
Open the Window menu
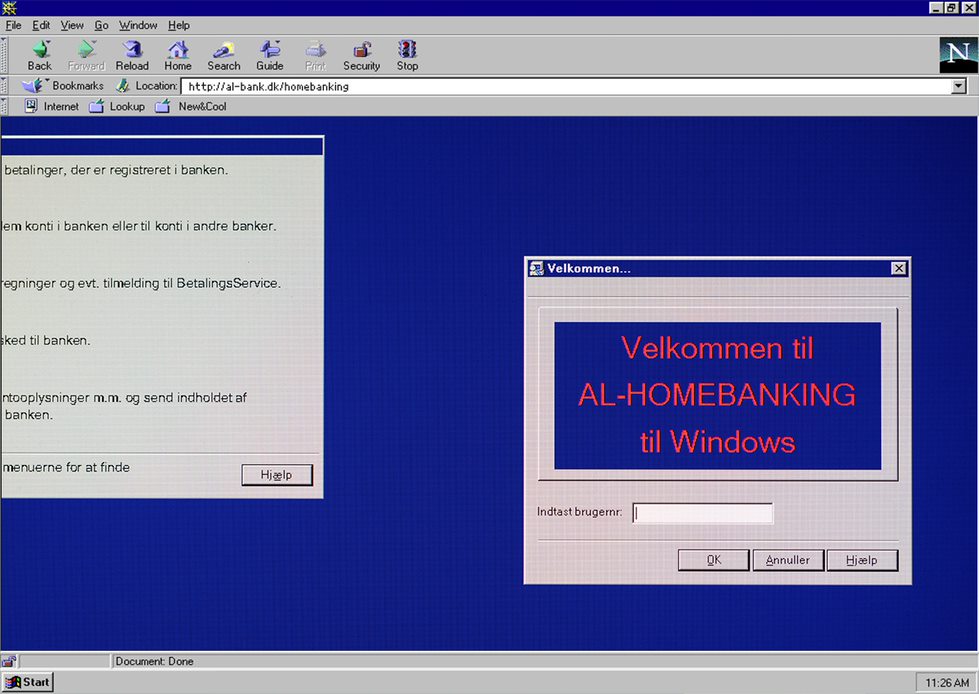[x=138, y=25]
